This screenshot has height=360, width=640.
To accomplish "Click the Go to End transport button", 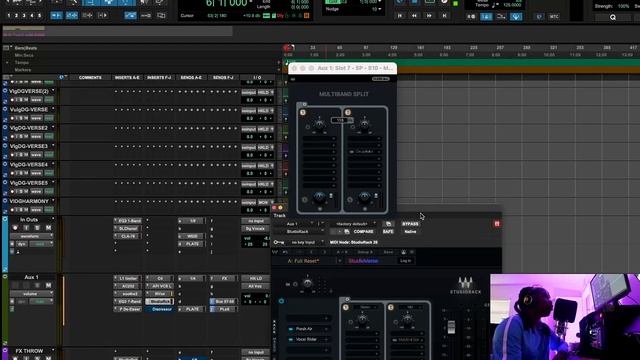I will click(x=444, y=16).
